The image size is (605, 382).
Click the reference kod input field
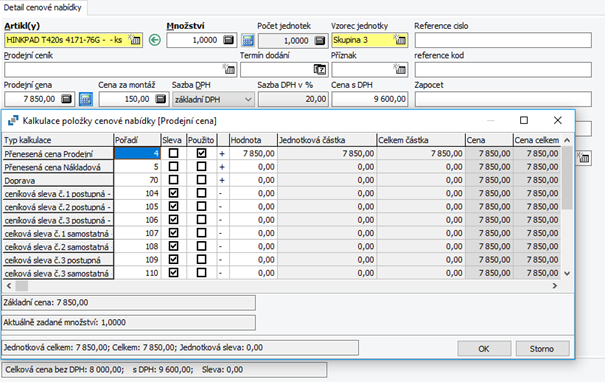tap(503, 70)
